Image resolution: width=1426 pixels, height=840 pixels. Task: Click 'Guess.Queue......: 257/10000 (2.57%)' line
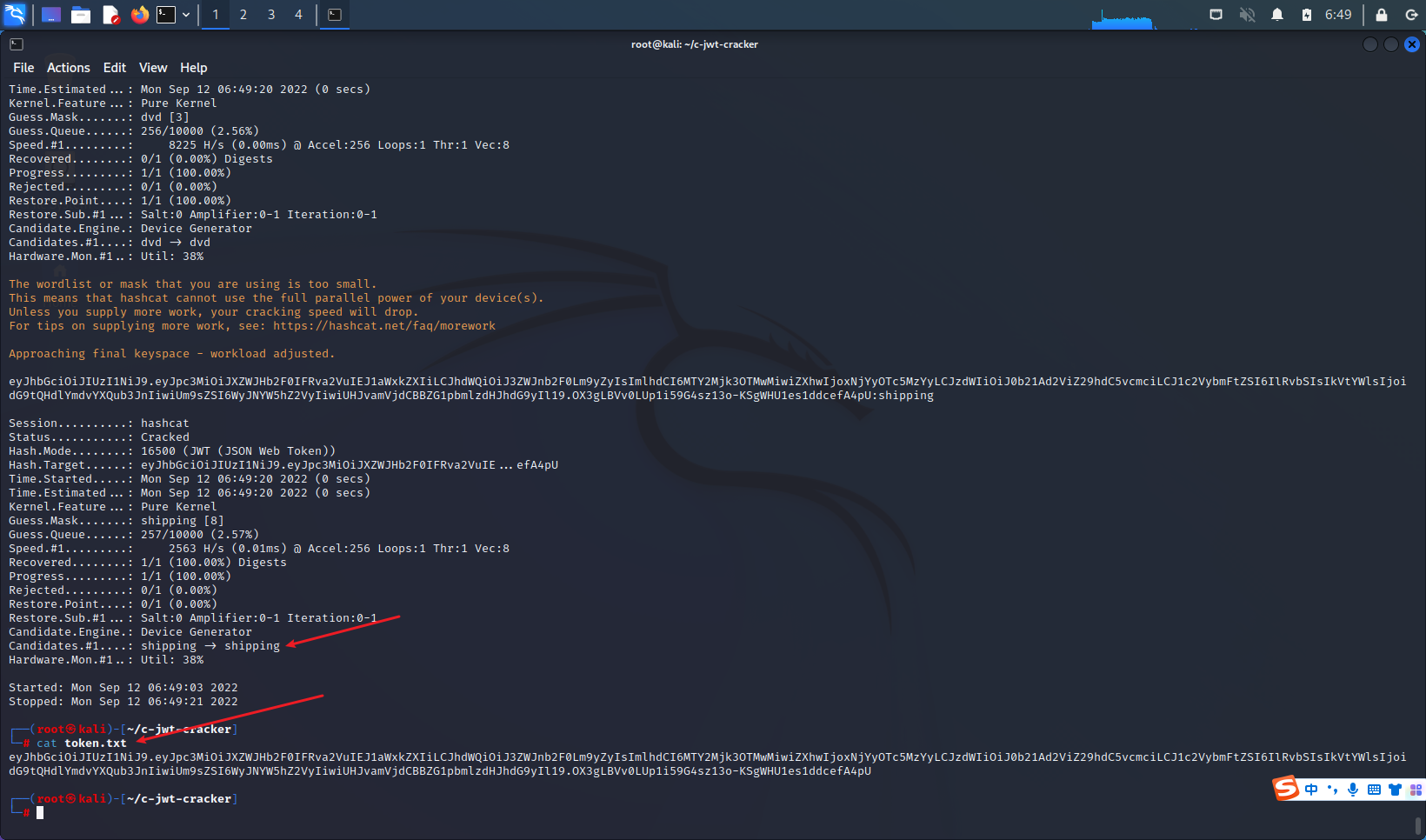point(134,535)
